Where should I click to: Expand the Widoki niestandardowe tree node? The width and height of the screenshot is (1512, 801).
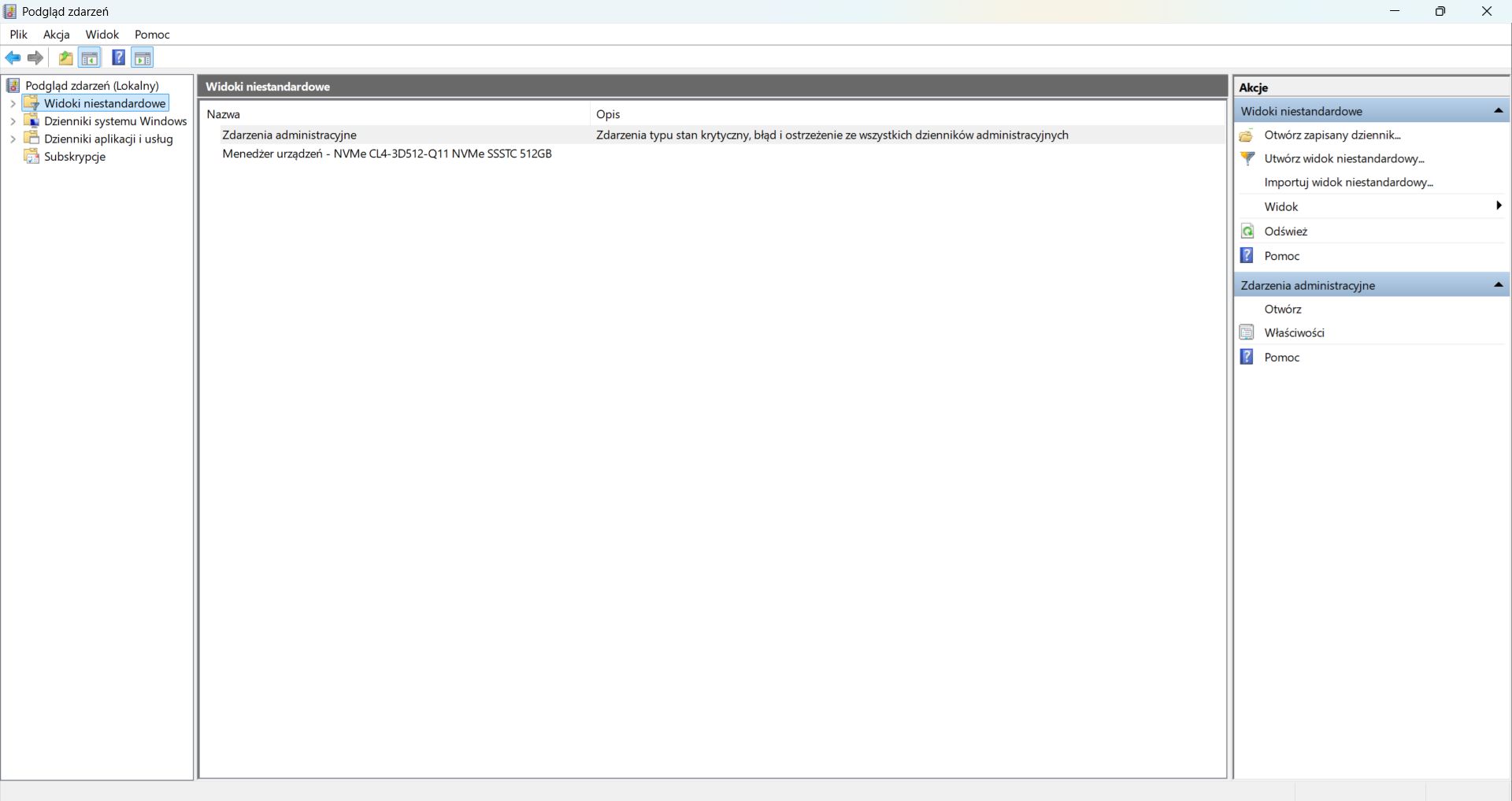(x=13, y=103)
